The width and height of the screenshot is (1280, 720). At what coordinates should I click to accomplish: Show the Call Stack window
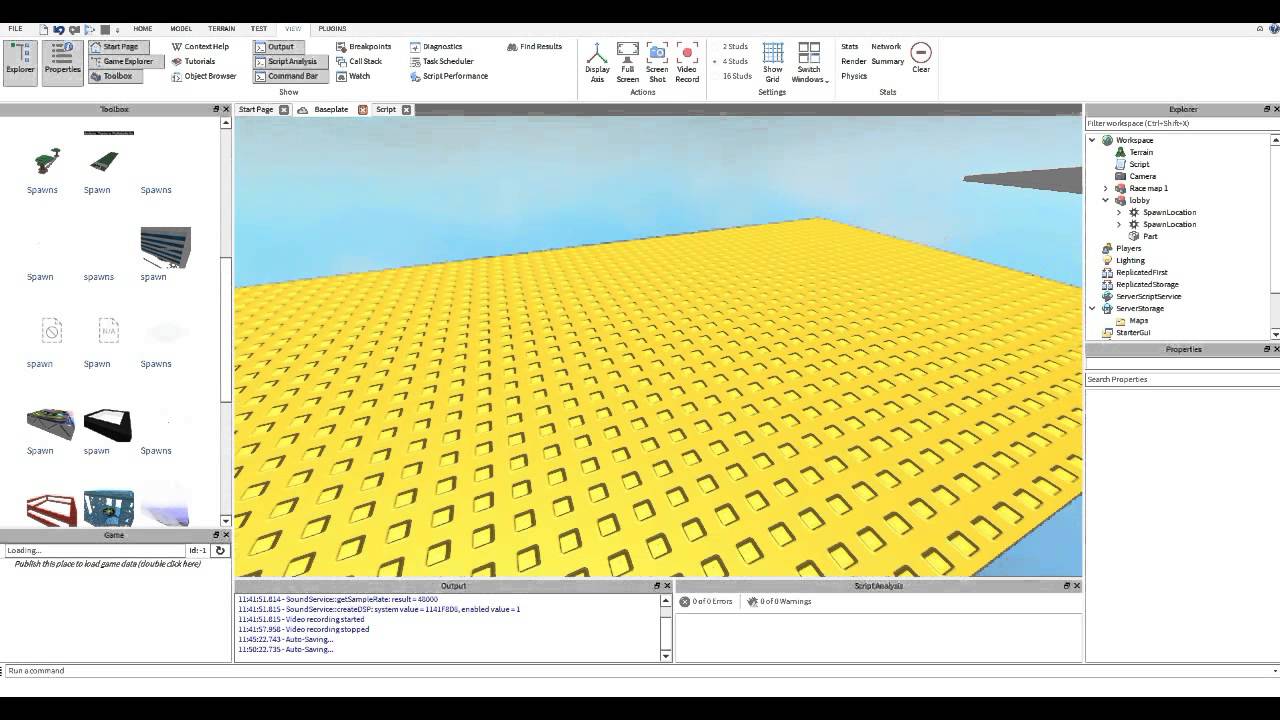pos(359,61)
